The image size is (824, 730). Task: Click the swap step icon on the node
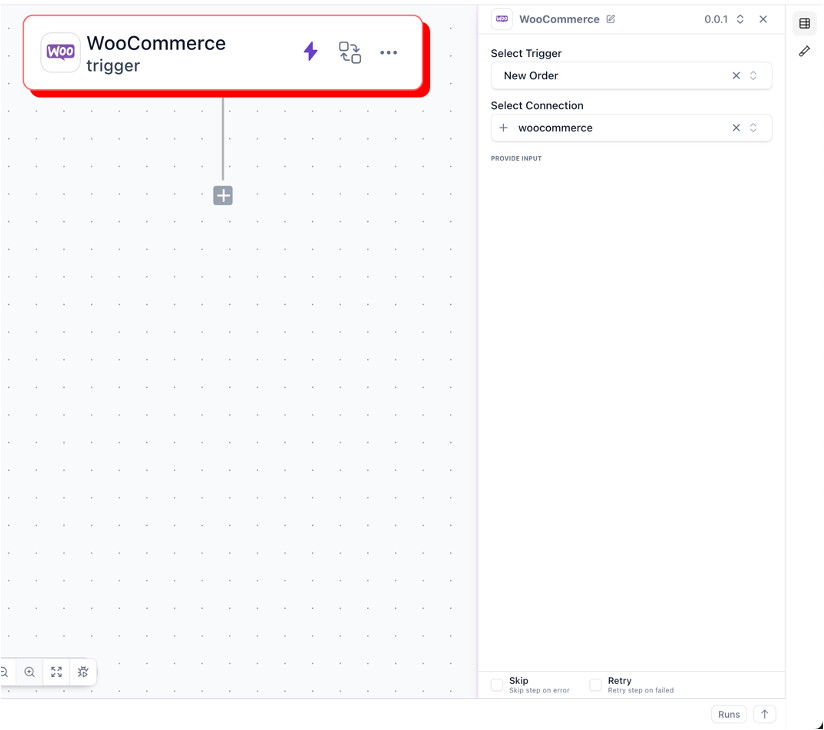pos(350,52)
